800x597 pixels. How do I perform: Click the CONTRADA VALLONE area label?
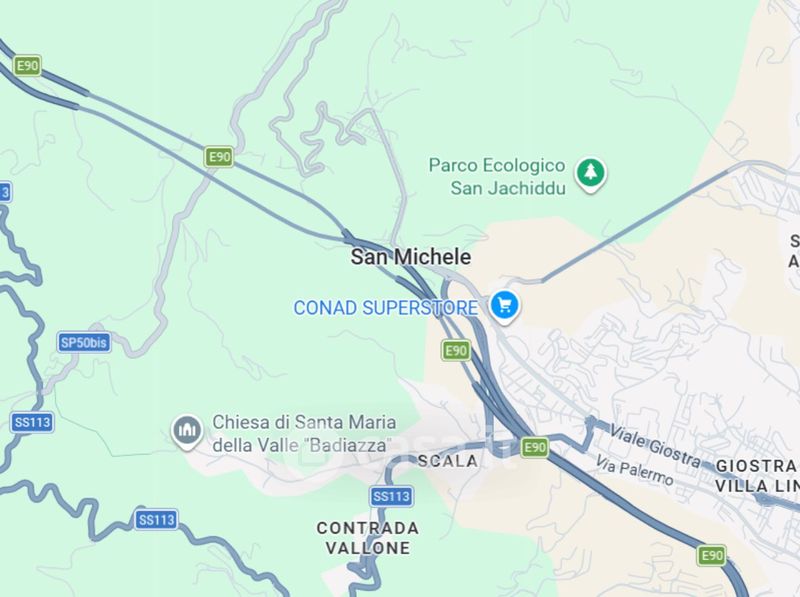coord(368,538)
